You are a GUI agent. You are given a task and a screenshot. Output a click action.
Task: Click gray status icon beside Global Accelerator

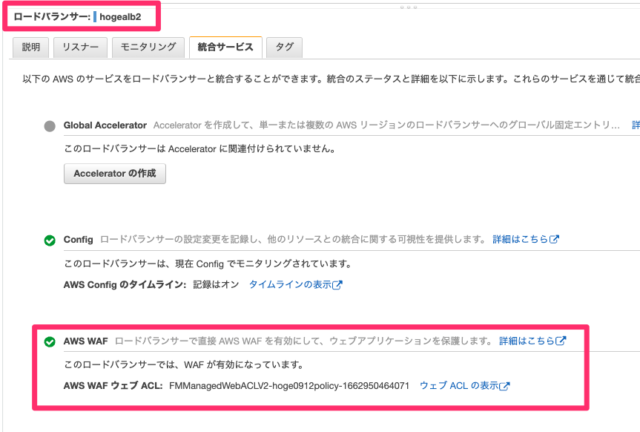[x=50, y=126]
